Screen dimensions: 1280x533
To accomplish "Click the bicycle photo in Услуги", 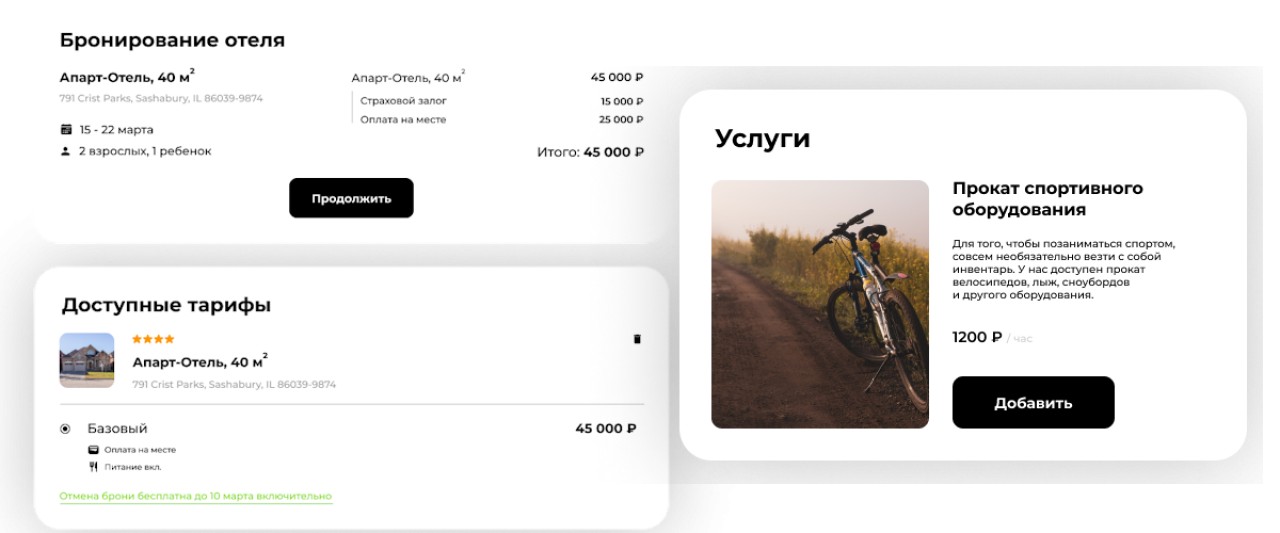I will point(820,304).
